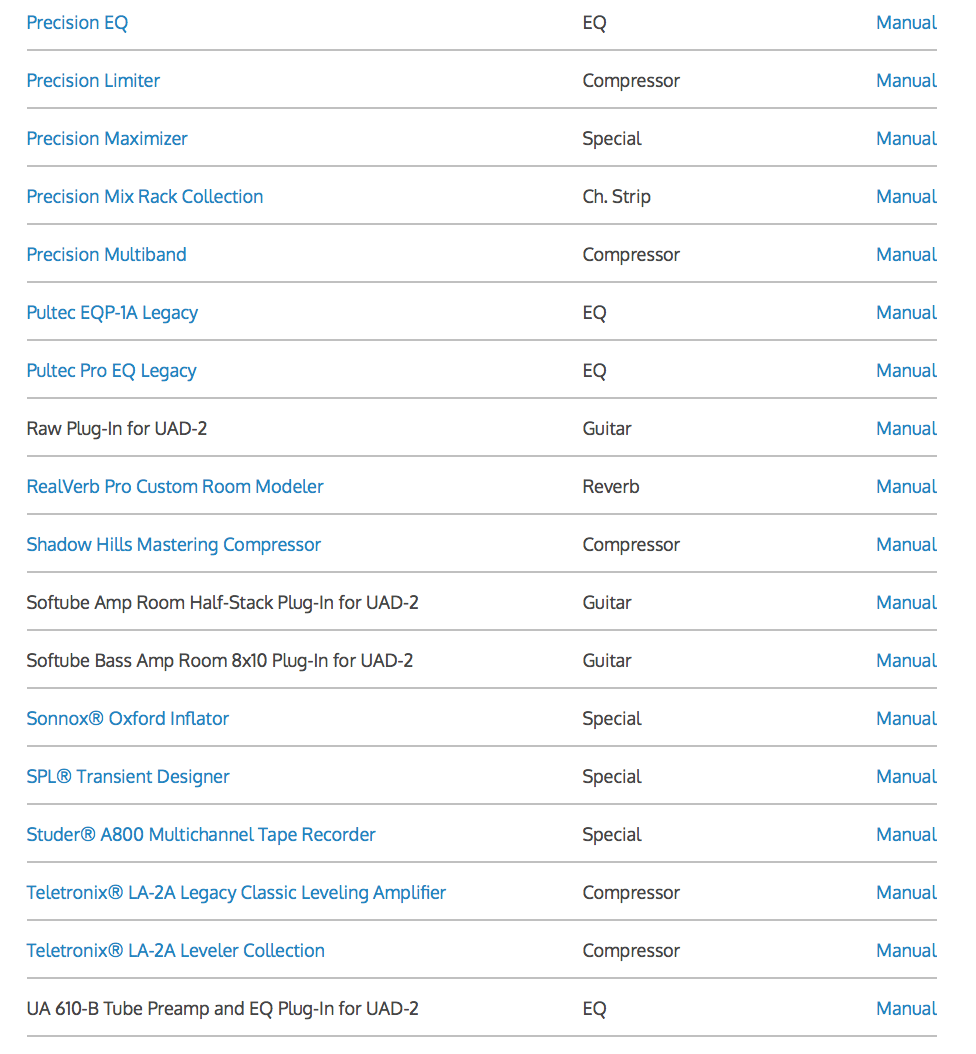
Task: Open Manual for UA 610-B Tube Preamp
Action: [x=906, y=1009]
